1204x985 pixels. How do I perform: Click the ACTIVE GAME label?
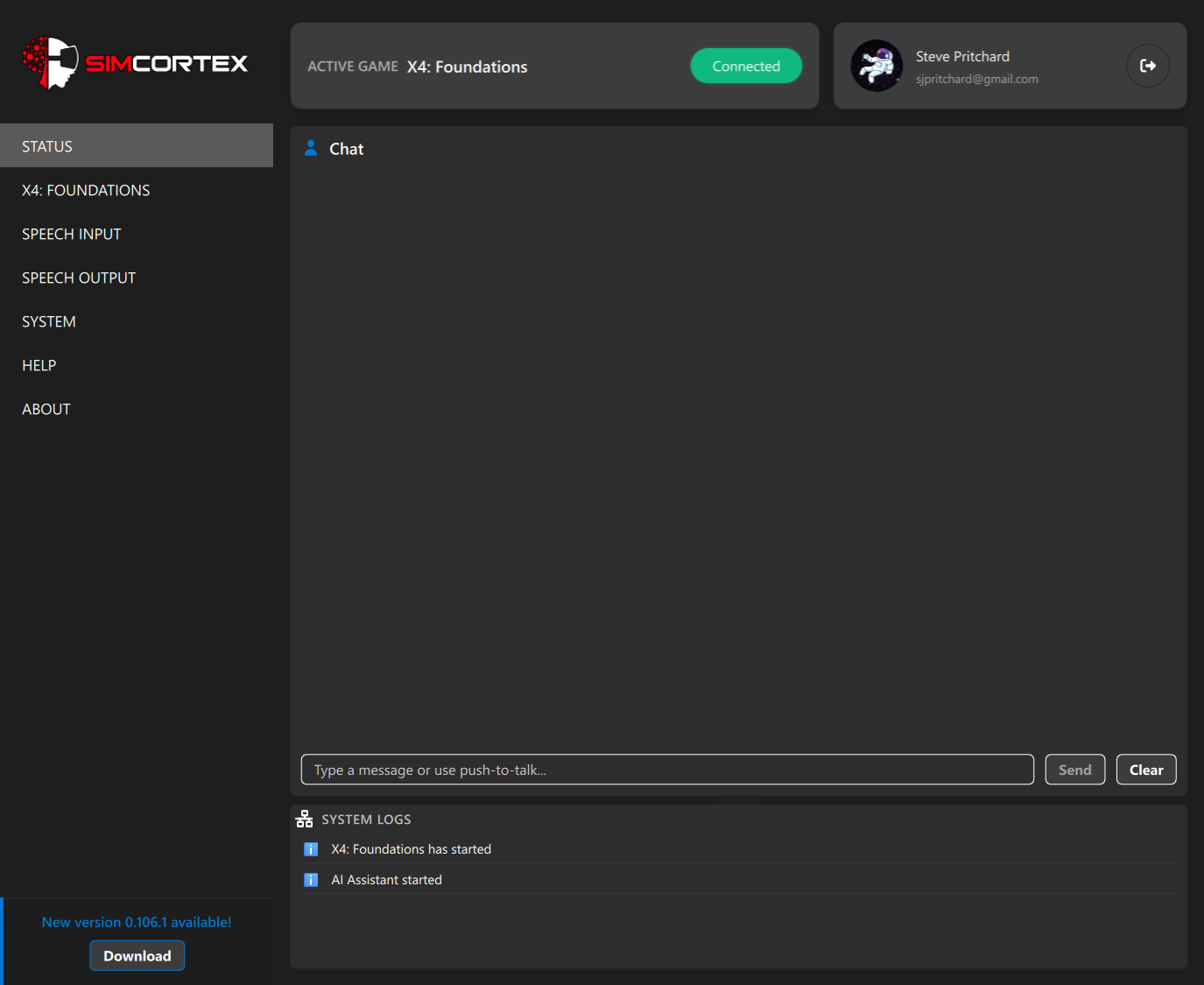(x=353, y=67)
